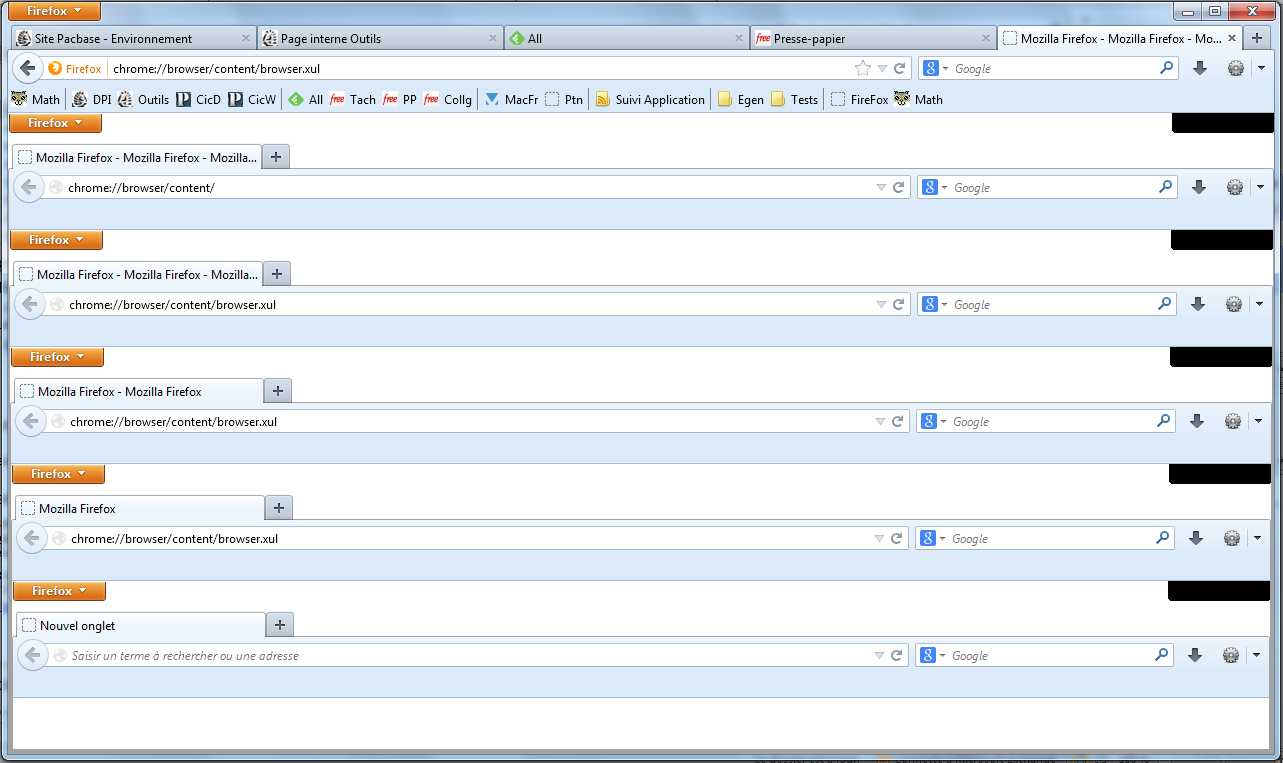New tab button beside Mozilla Firefox - Mozilla Firefox tab
Image resolution: width=1283 pixels, height=763 pixels.
tap(278, 391)
